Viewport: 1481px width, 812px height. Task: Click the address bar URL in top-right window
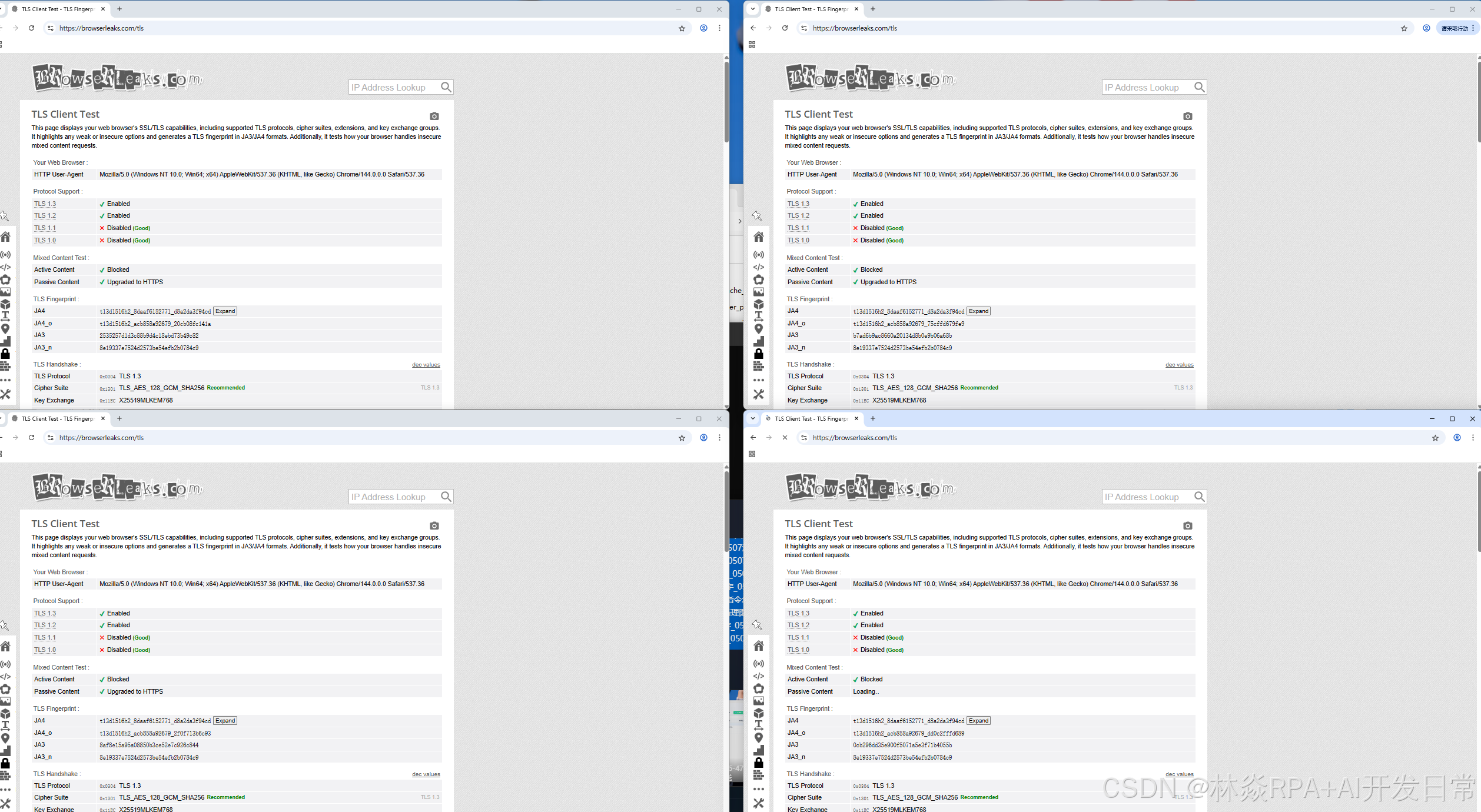coord(855,28)
